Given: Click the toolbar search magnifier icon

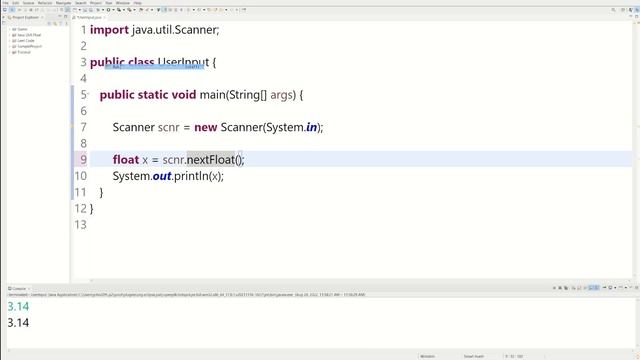Looking at the screenshot, I should tap(613, 10).
